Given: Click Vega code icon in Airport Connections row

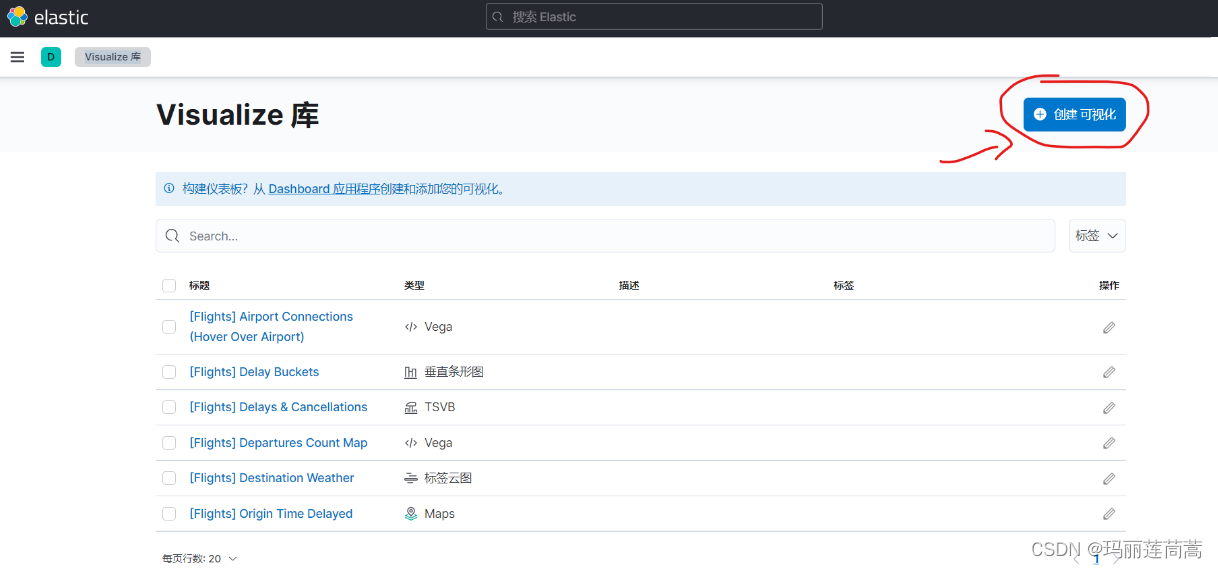Looking at the screenshot, I should click(x=411, y=327).
